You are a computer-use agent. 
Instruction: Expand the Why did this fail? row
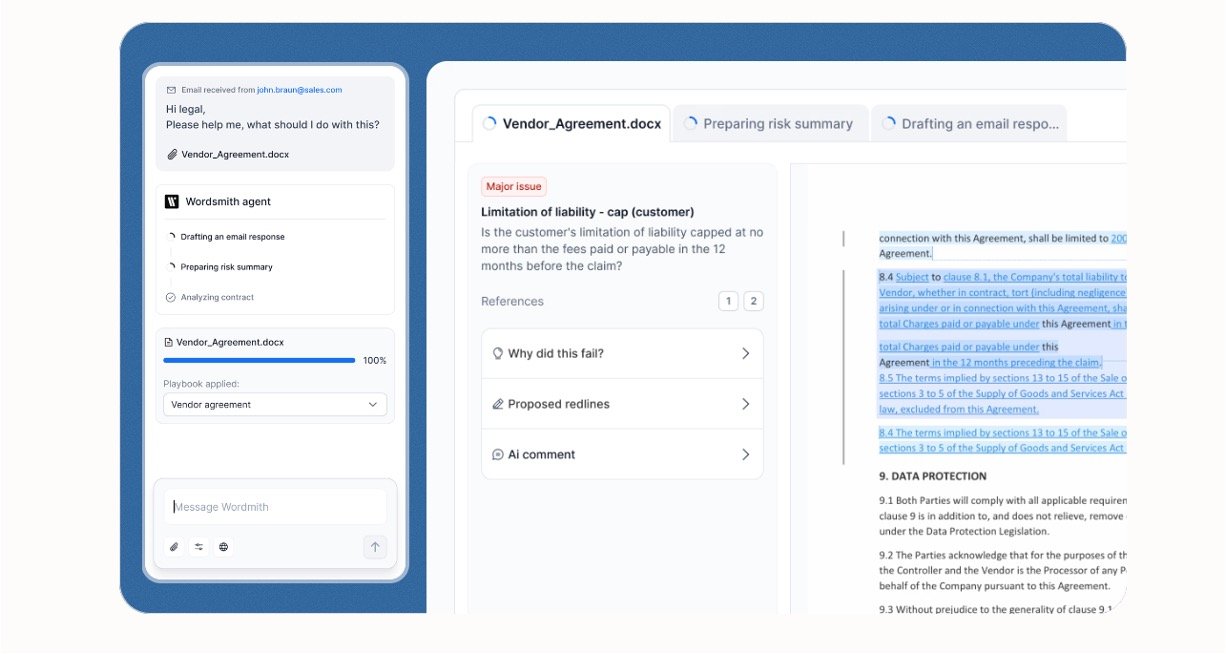(x=745, y=353)
